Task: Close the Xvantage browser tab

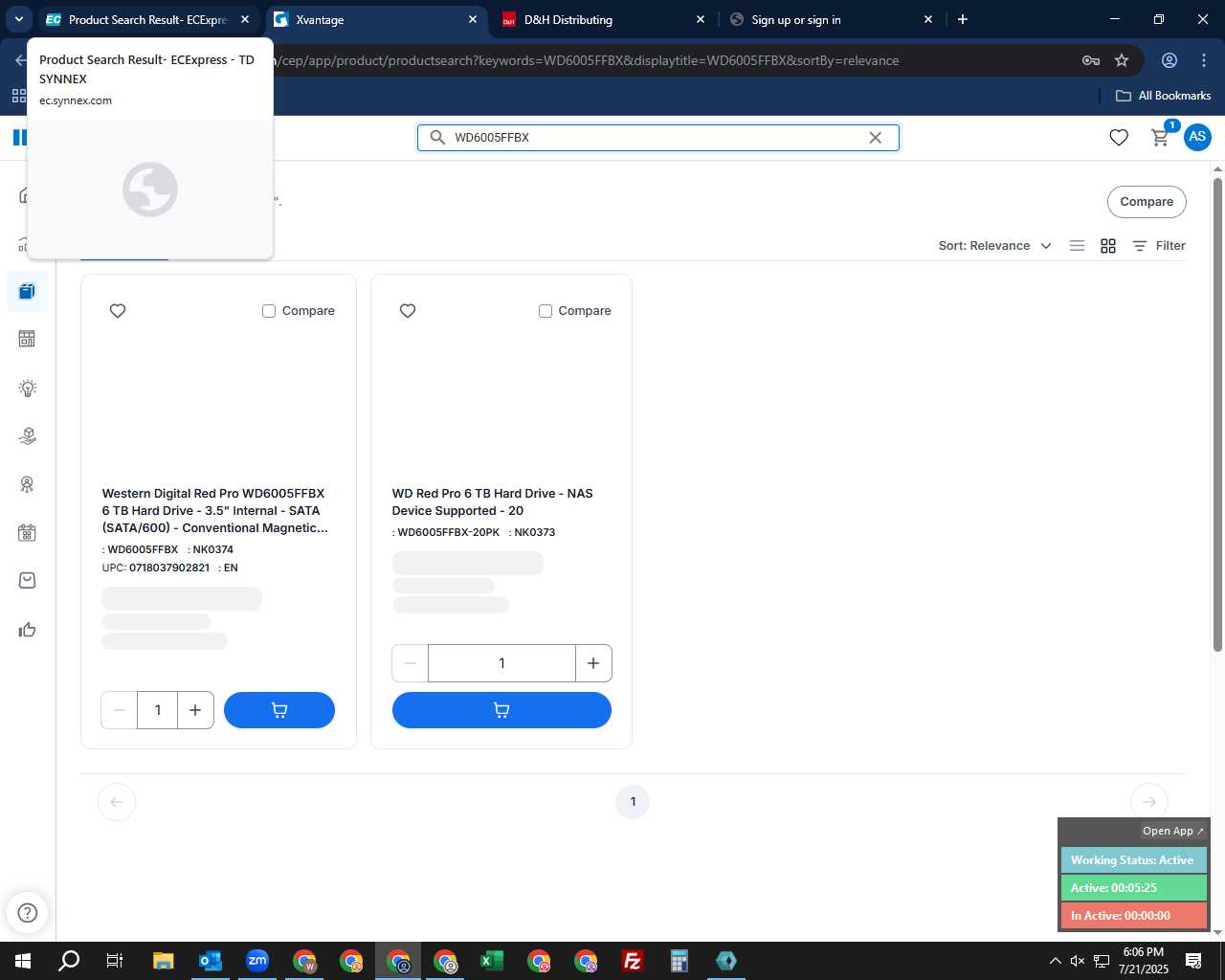Action: [x=473, y=19]
